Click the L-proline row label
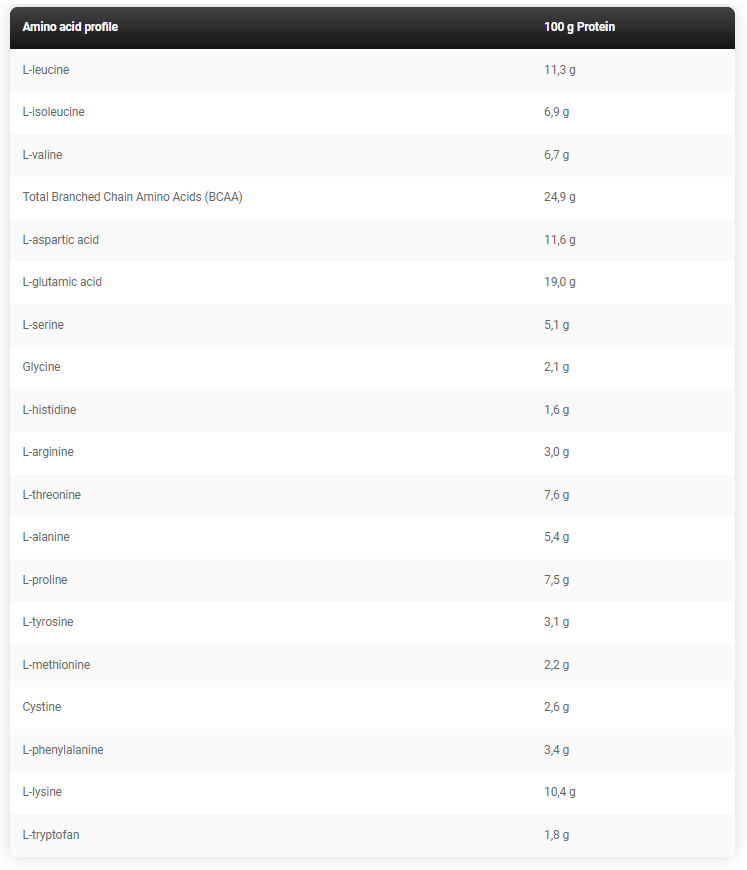The image size is (747, 870). (45, 580)
